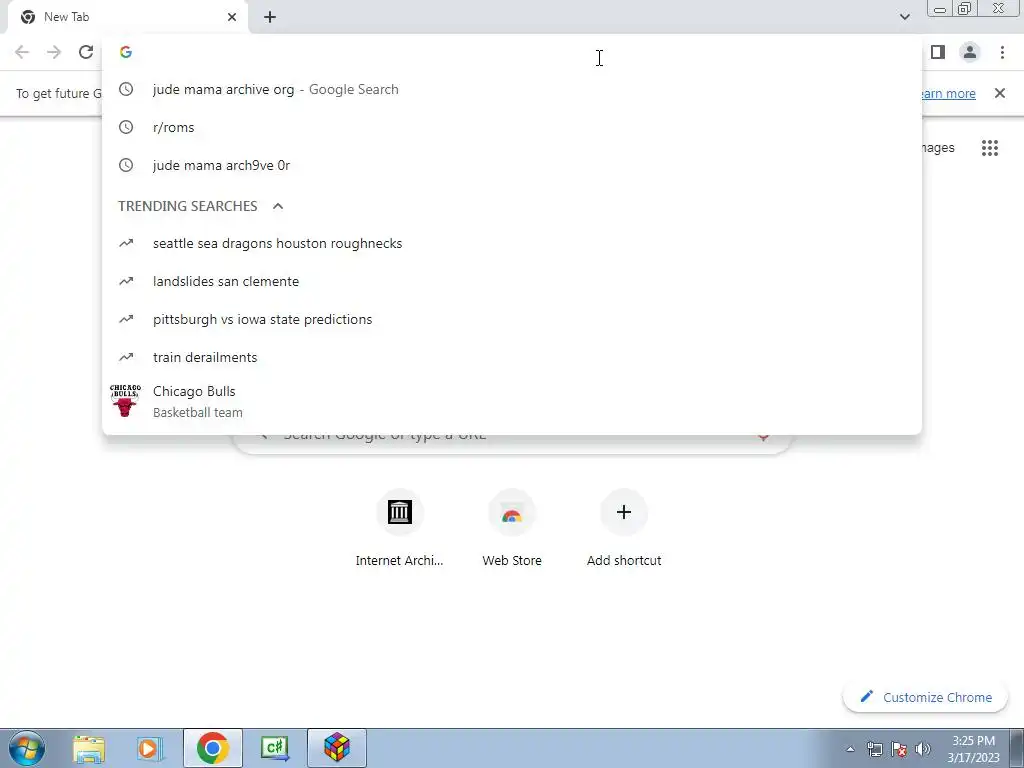The image size is (1024, 768).
Task: Open the Google apps grid
Action: (x=989, y=148)
